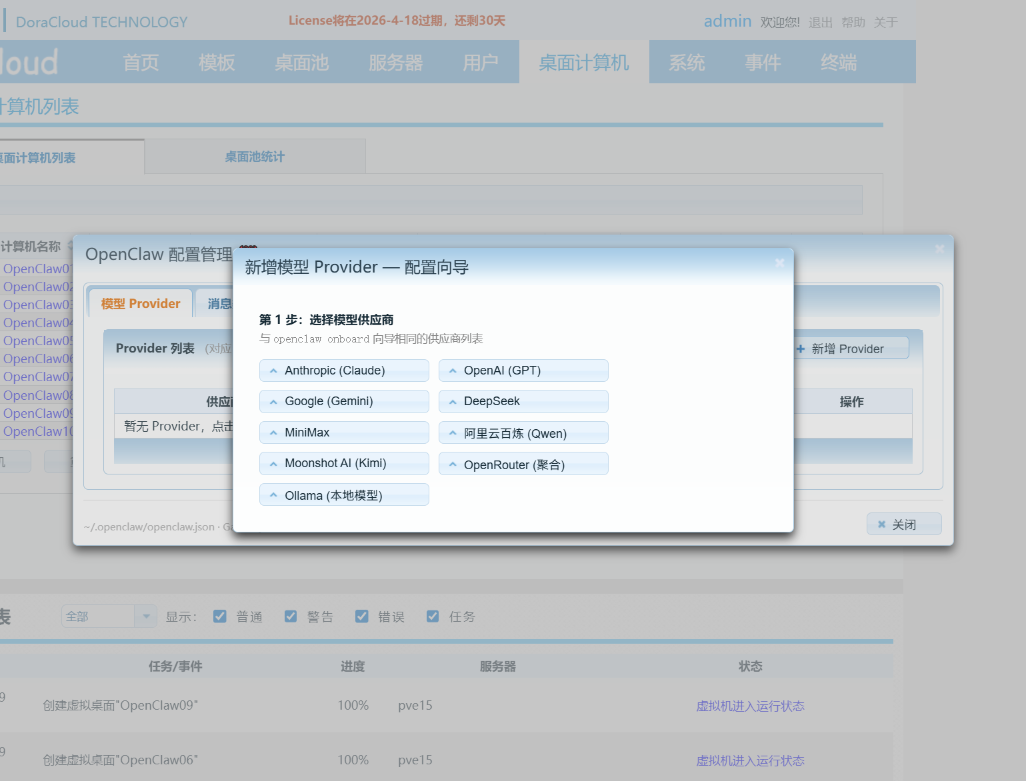Click the 新增 Provider button
1026x781 pixels.
[851, 349]
